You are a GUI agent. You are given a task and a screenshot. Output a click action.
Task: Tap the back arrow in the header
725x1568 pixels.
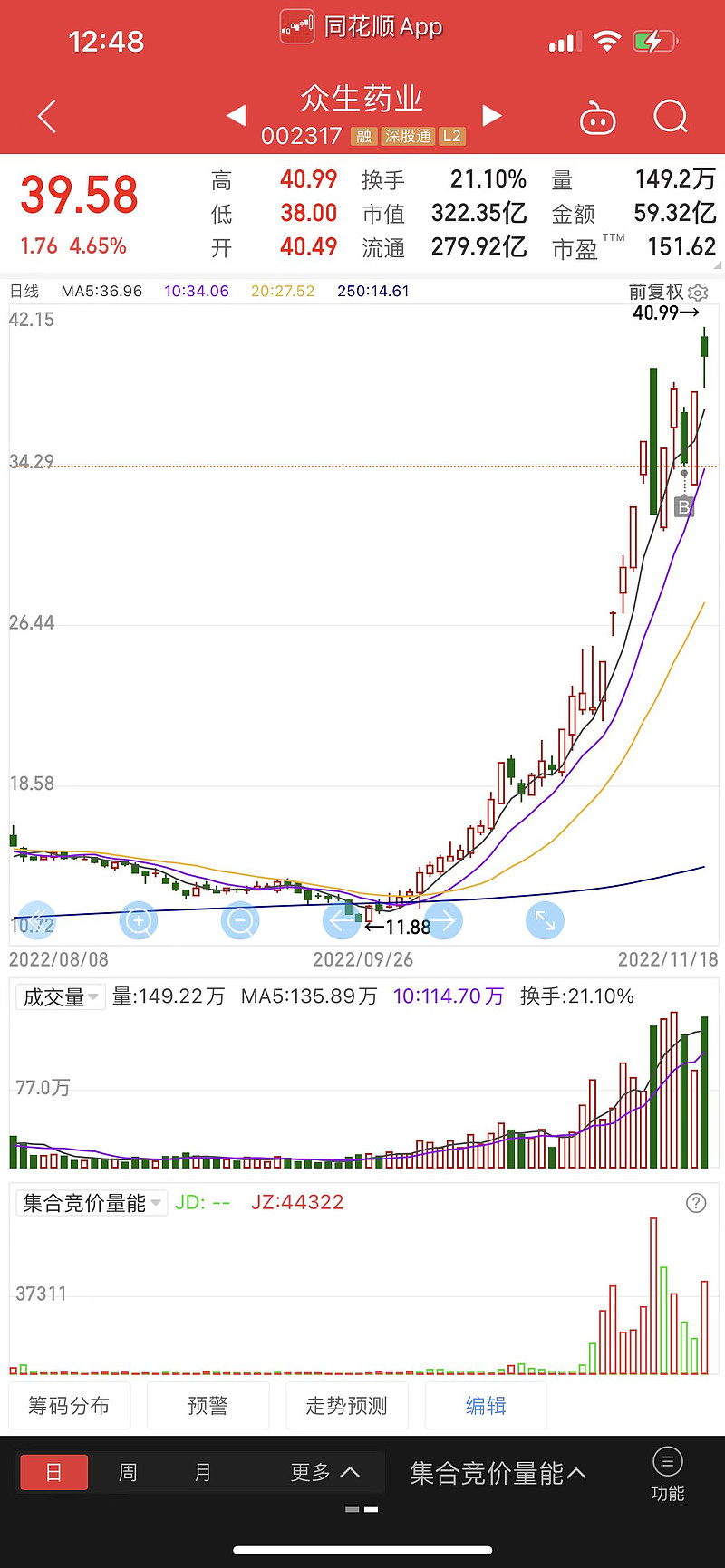coord(47,117)
